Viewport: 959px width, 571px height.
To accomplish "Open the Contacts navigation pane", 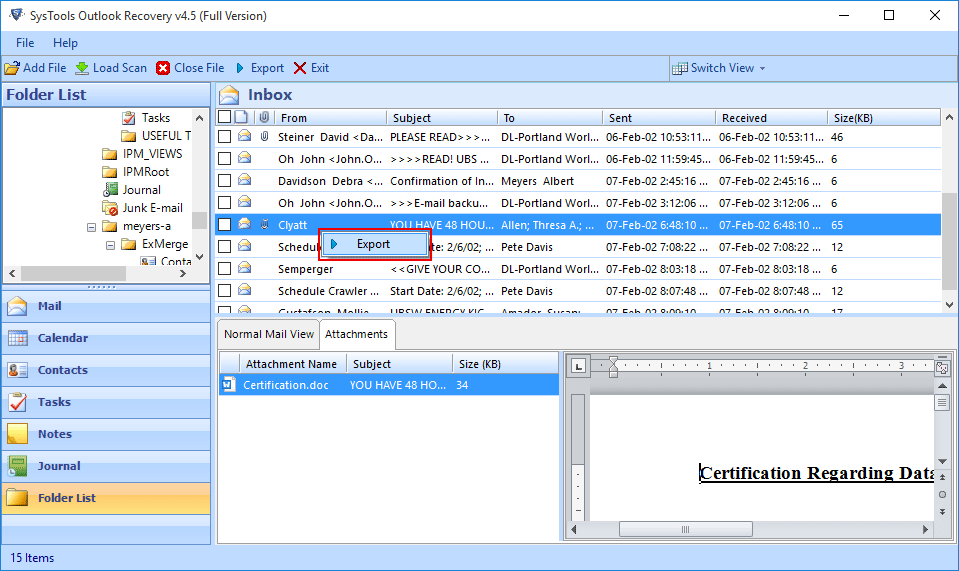I will (106, 370).
